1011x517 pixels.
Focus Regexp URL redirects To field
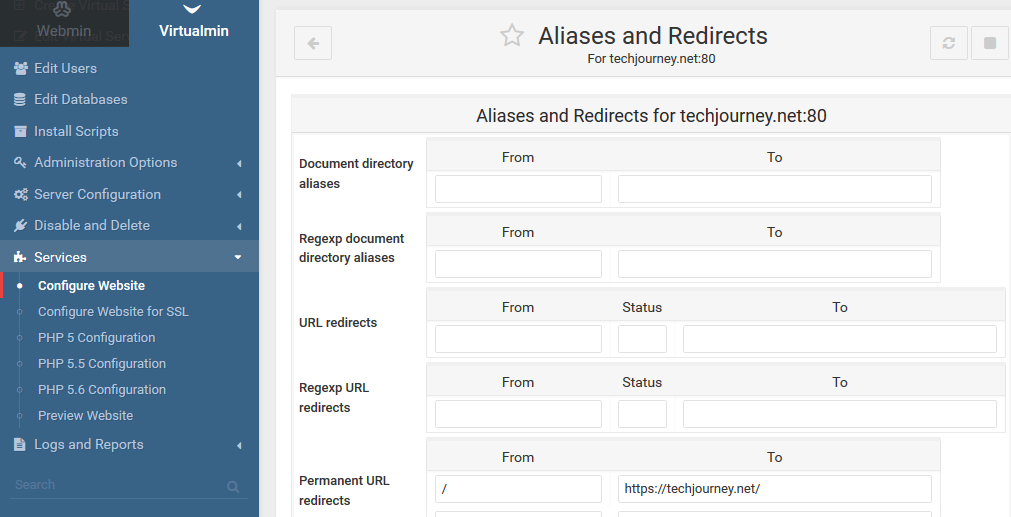pos(839,414)
